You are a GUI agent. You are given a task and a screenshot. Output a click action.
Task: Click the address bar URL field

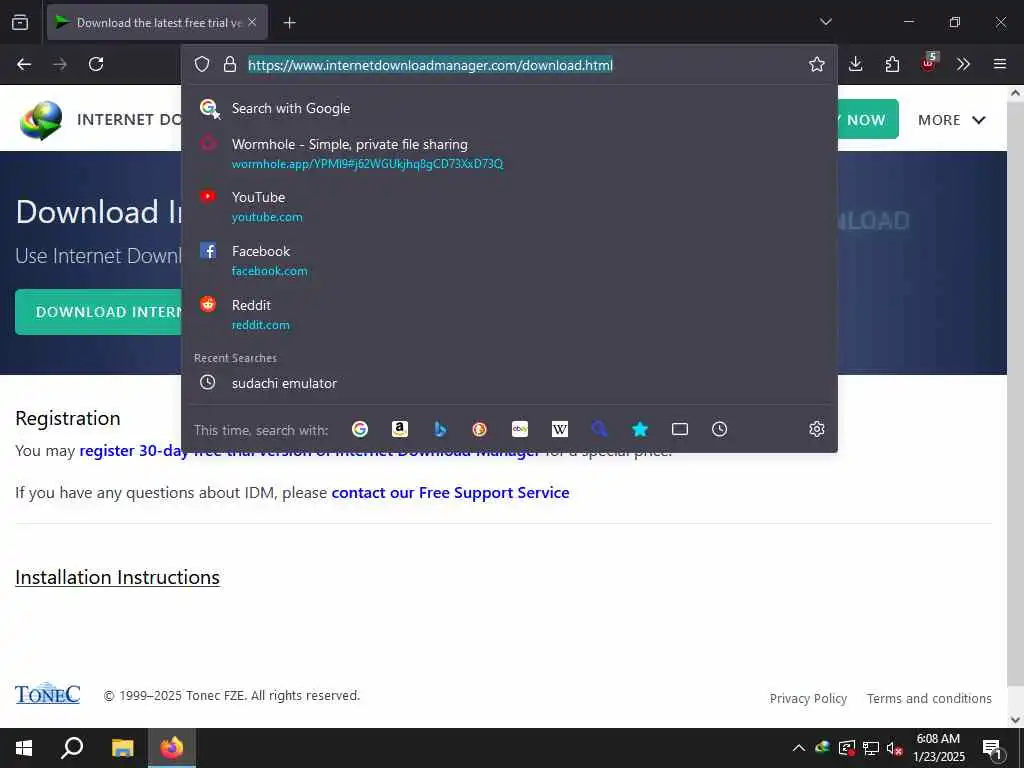[430, 65]
